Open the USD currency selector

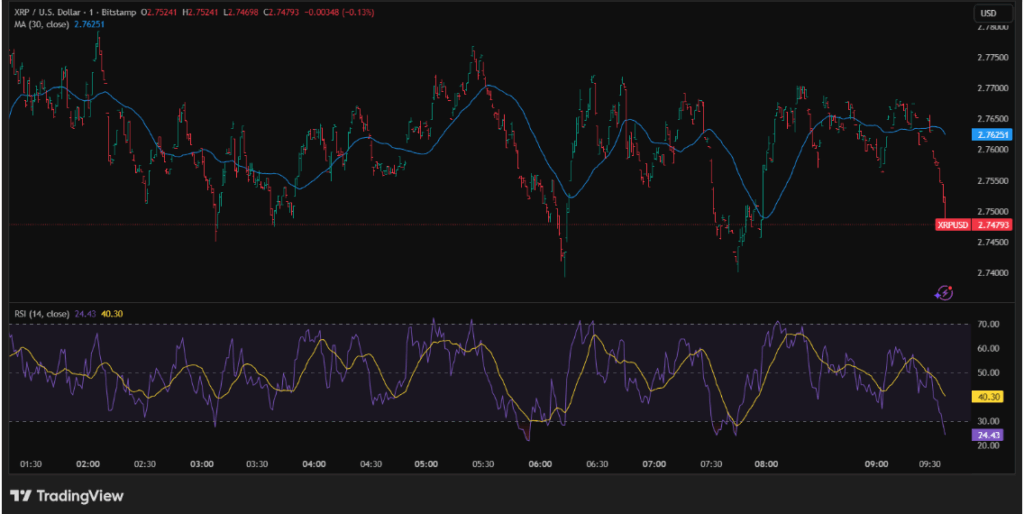988,13
